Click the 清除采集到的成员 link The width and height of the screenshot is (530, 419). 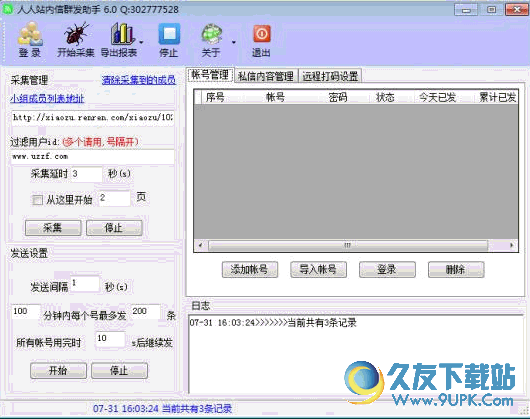[139, 80]
